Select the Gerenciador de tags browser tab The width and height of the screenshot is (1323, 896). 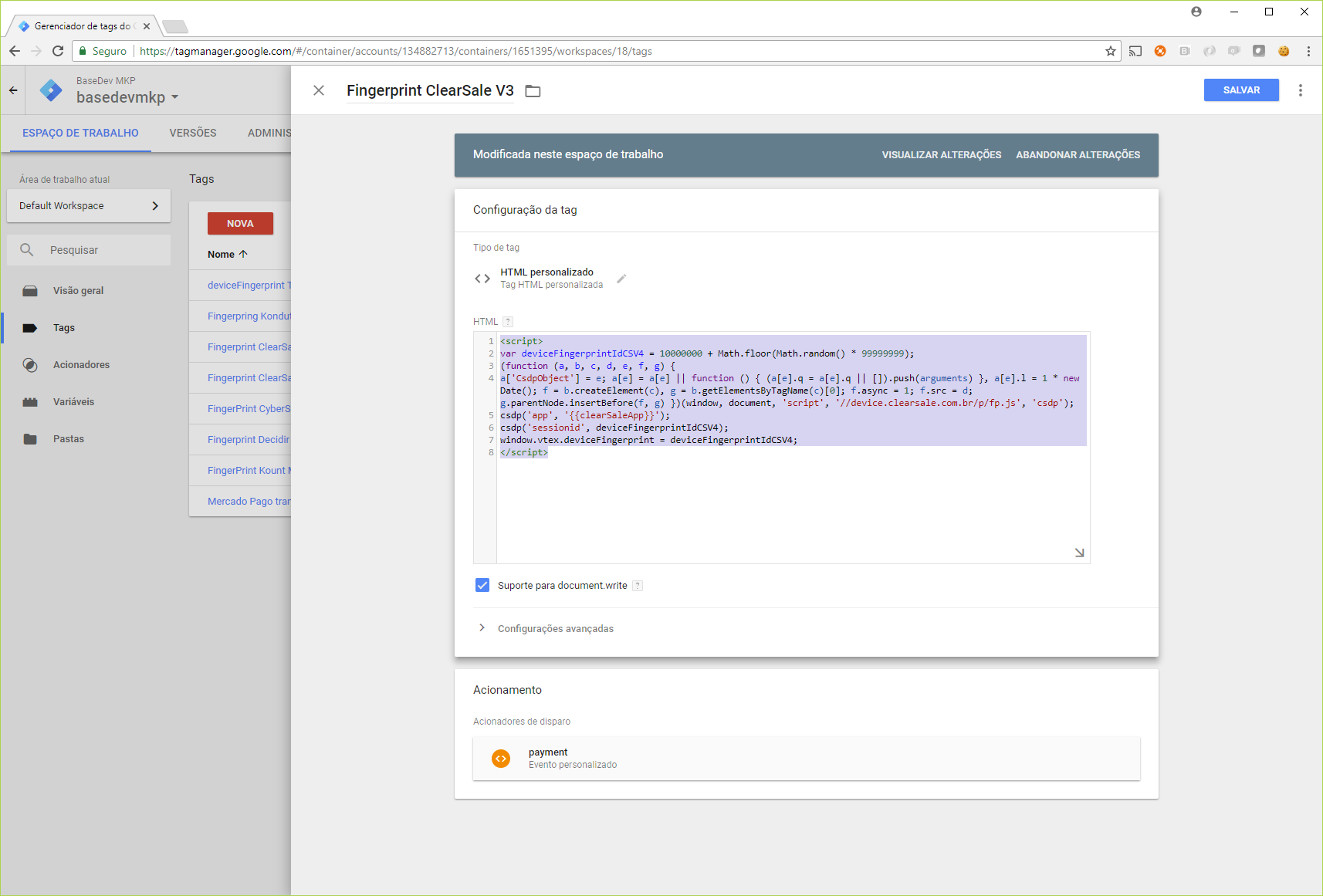click(80, 25)
